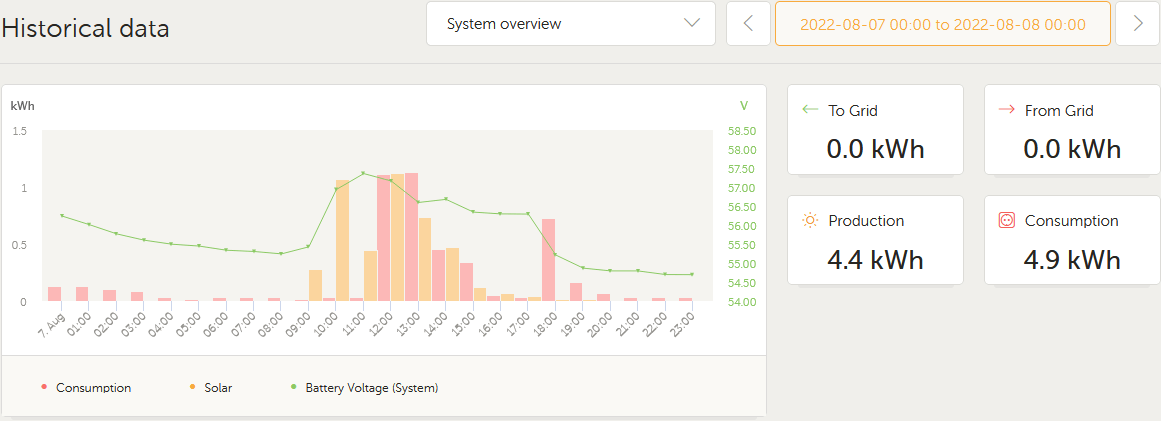Click the To Grid green arrow icon
1161x421 pixels.
pos(810,110)
